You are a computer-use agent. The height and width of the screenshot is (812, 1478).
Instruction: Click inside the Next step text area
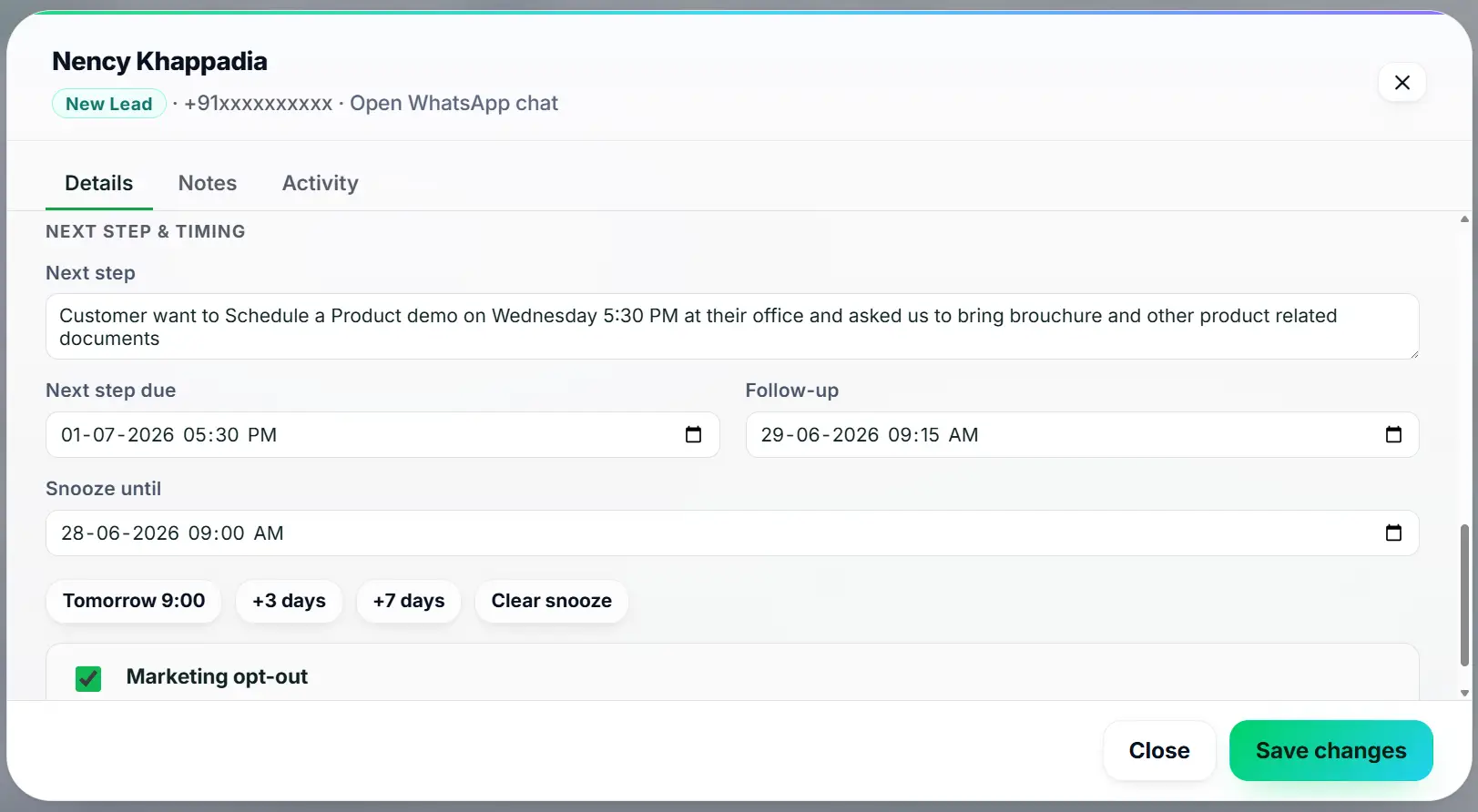pyautogui.click(x=732, y=326)
